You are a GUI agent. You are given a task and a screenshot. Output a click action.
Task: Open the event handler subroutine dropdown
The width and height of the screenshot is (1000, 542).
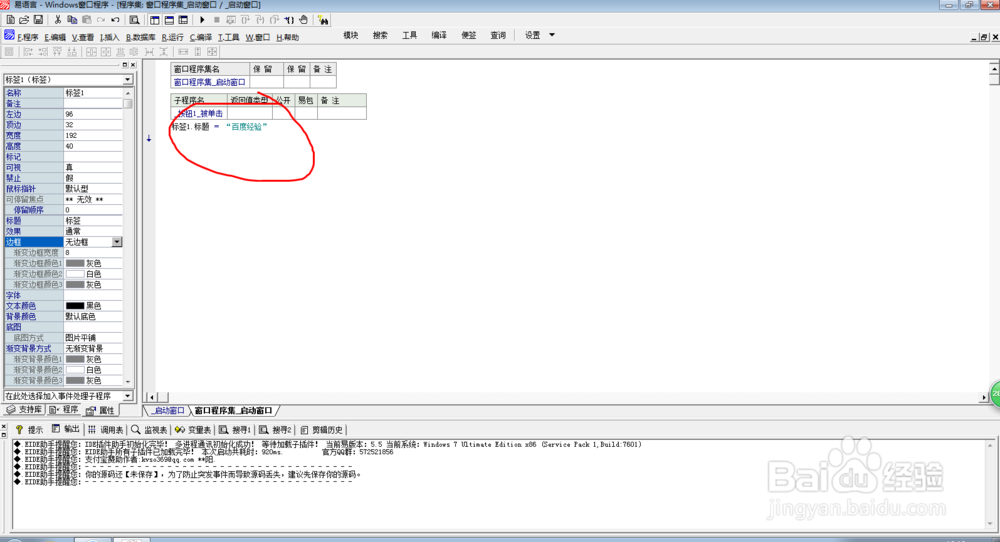(128, 396)
